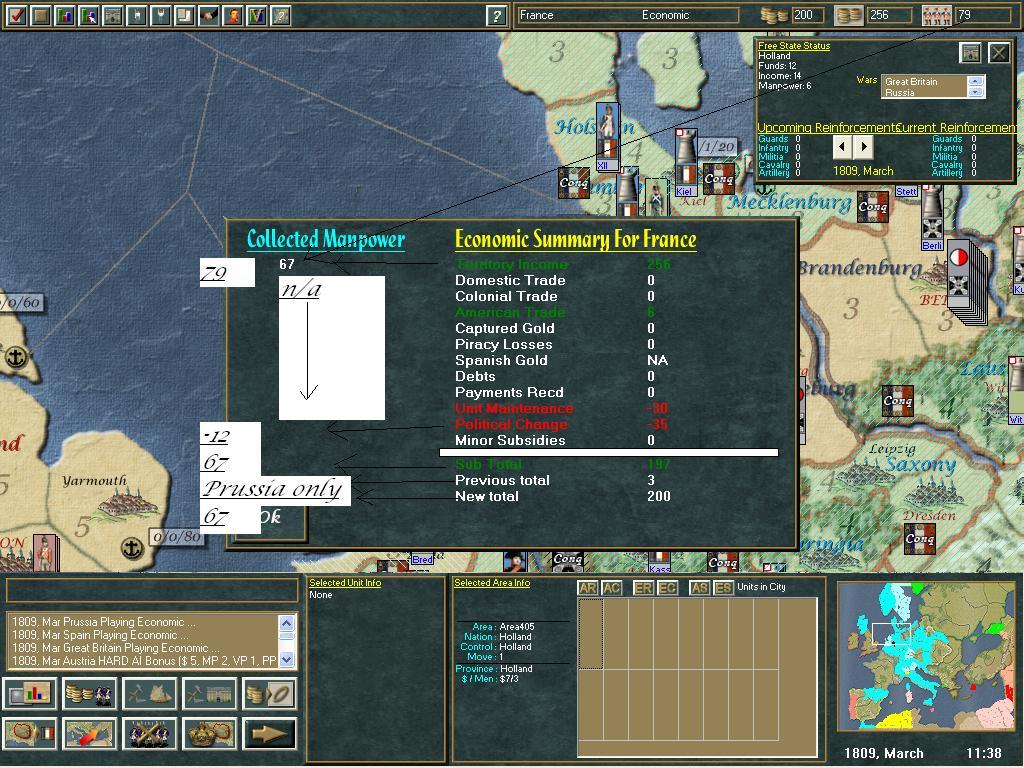This screenshot has height=768, width=1024.
Task: Select the AS units tab
Action: (699, 588)
